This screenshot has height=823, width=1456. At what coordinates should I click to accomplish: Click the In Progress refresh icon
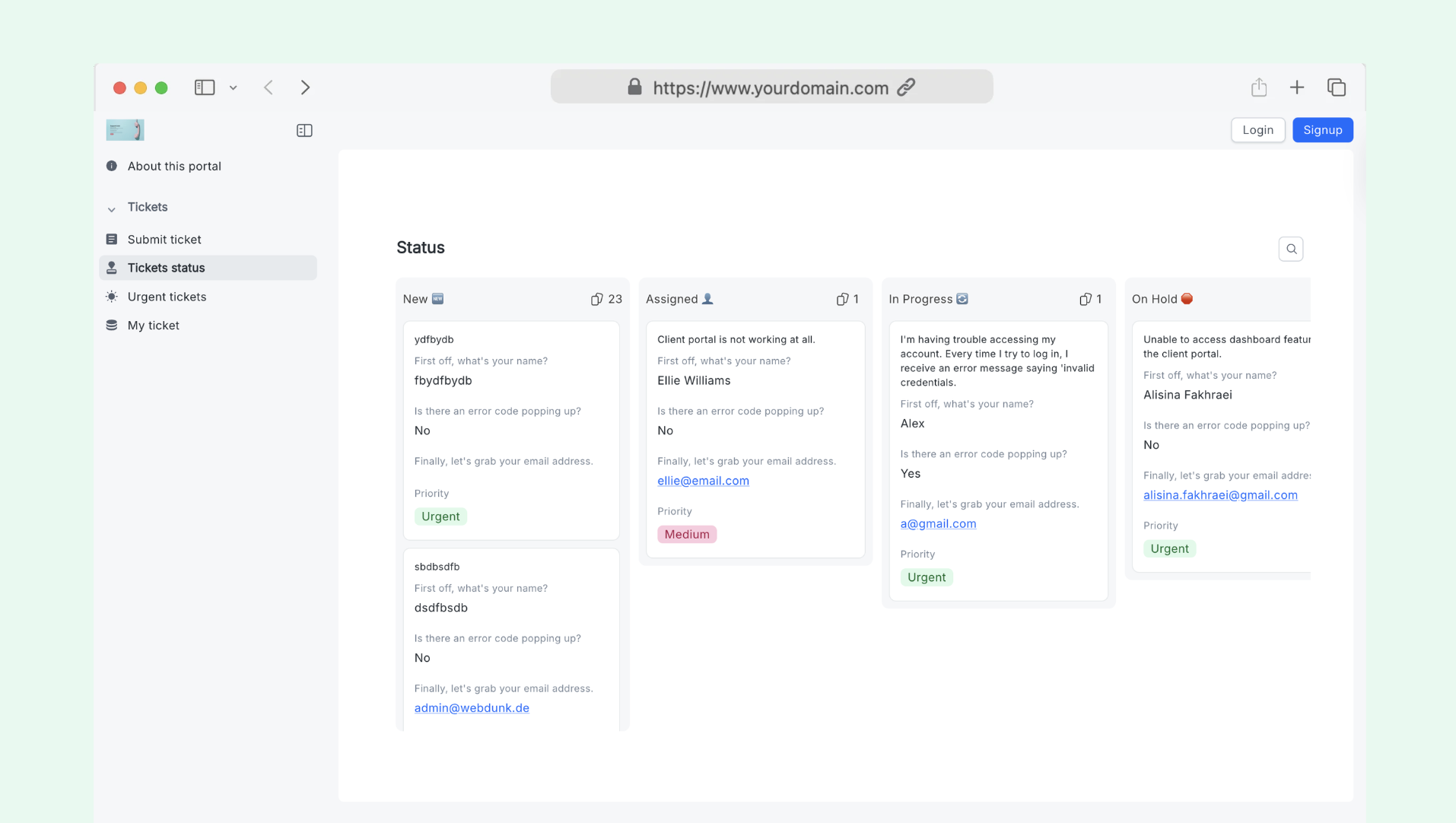[962, 299]
